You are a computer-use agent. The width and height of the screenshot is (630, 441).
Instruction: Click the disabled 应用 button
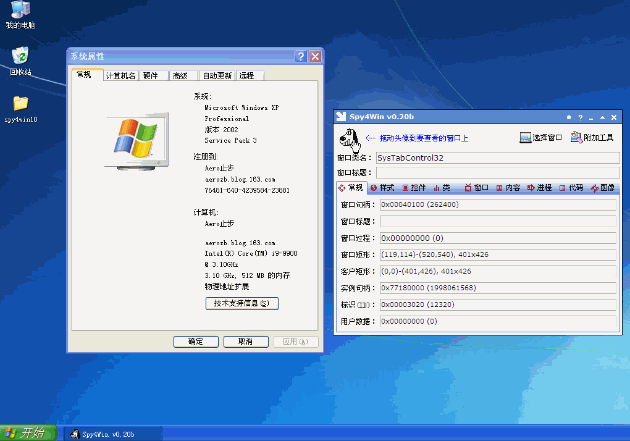296,342
